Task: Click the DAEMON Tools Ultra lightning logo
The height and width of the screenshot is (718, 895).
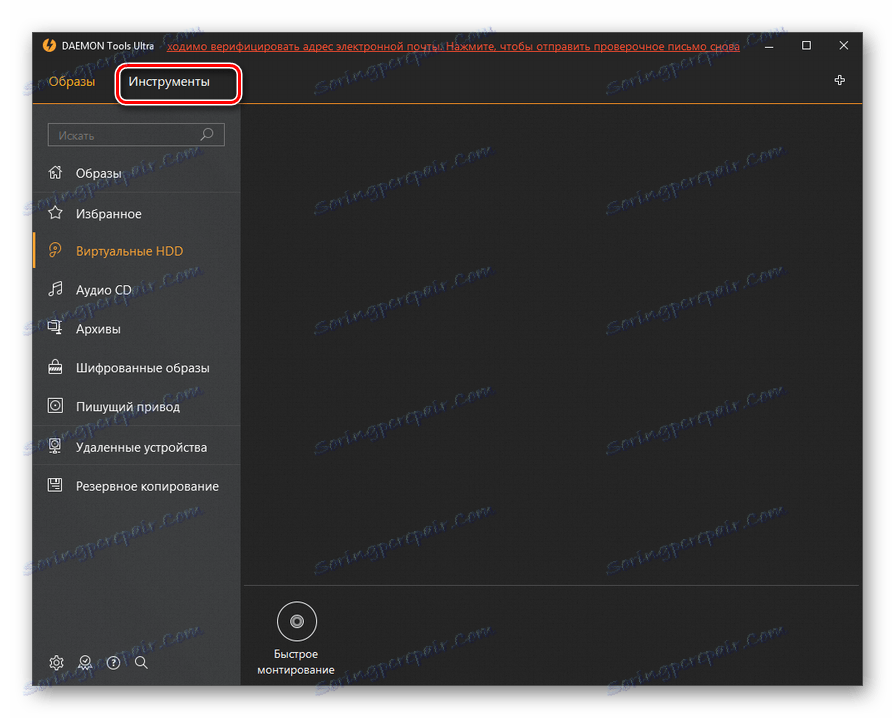Action: click(50, 45)
